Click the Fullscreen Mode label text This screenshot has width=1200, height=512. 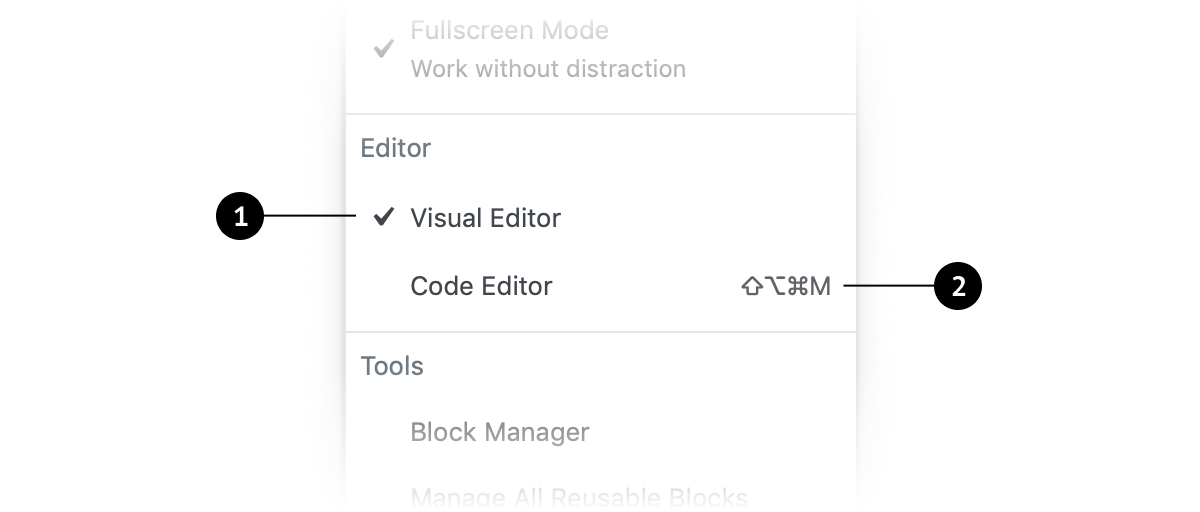510,30
